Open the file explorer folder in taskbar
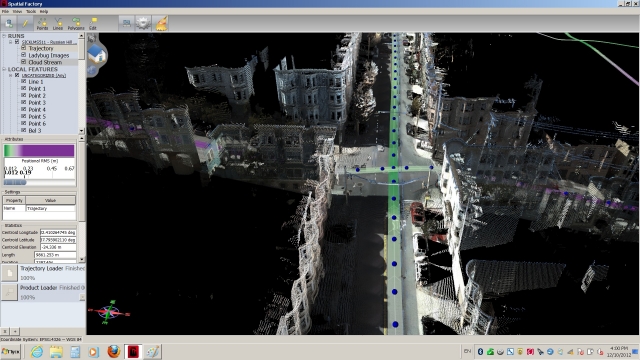Screen dimensions: 640x360 (x=56, y=351)
